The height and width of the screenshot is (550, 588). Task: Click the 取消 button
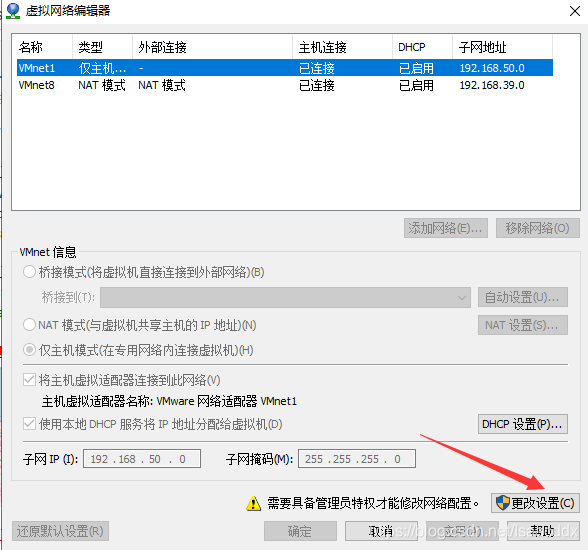click(381, 531)
